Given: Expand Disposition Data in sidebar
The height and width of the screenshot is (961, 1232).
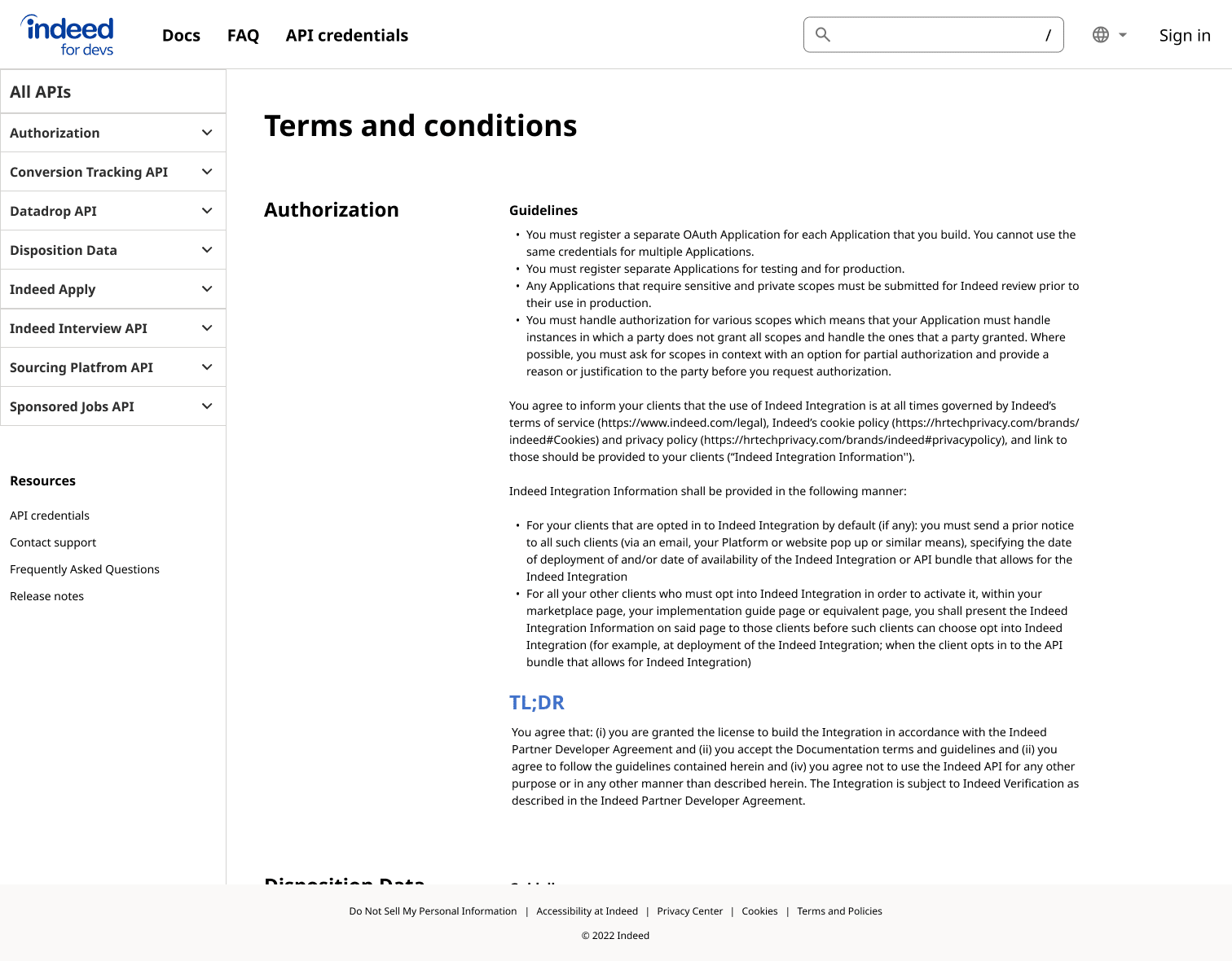Looking at the screenshot, I should click(x=113, y=250).
